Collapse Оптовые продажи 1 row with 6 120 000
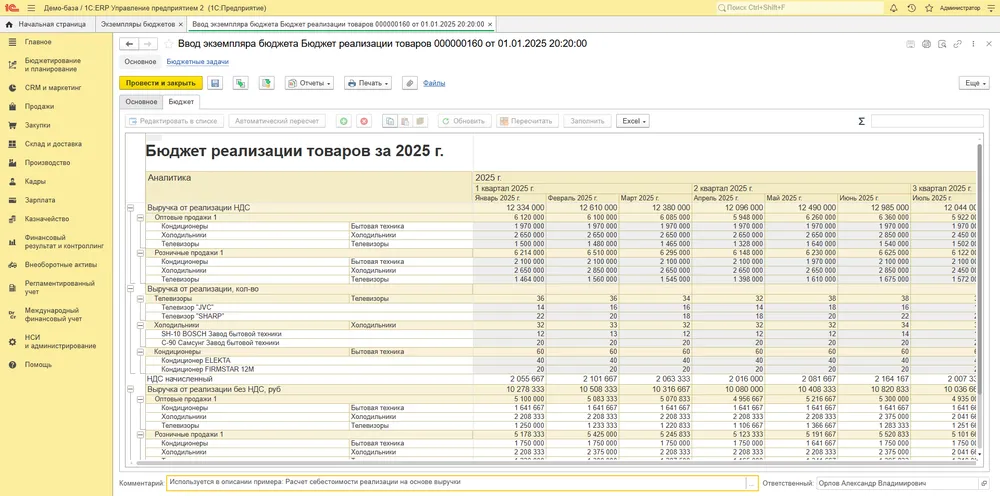 (140, 217)
